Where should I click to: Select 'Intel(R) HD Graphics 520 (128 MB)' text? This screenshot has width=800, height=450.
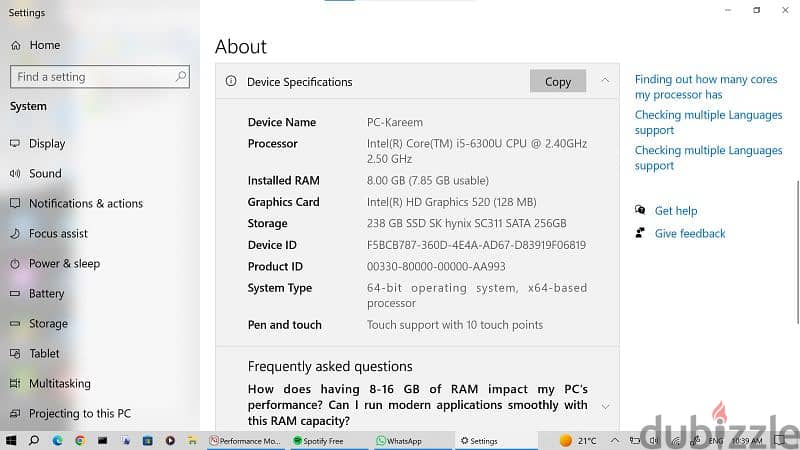pos(451,203)
